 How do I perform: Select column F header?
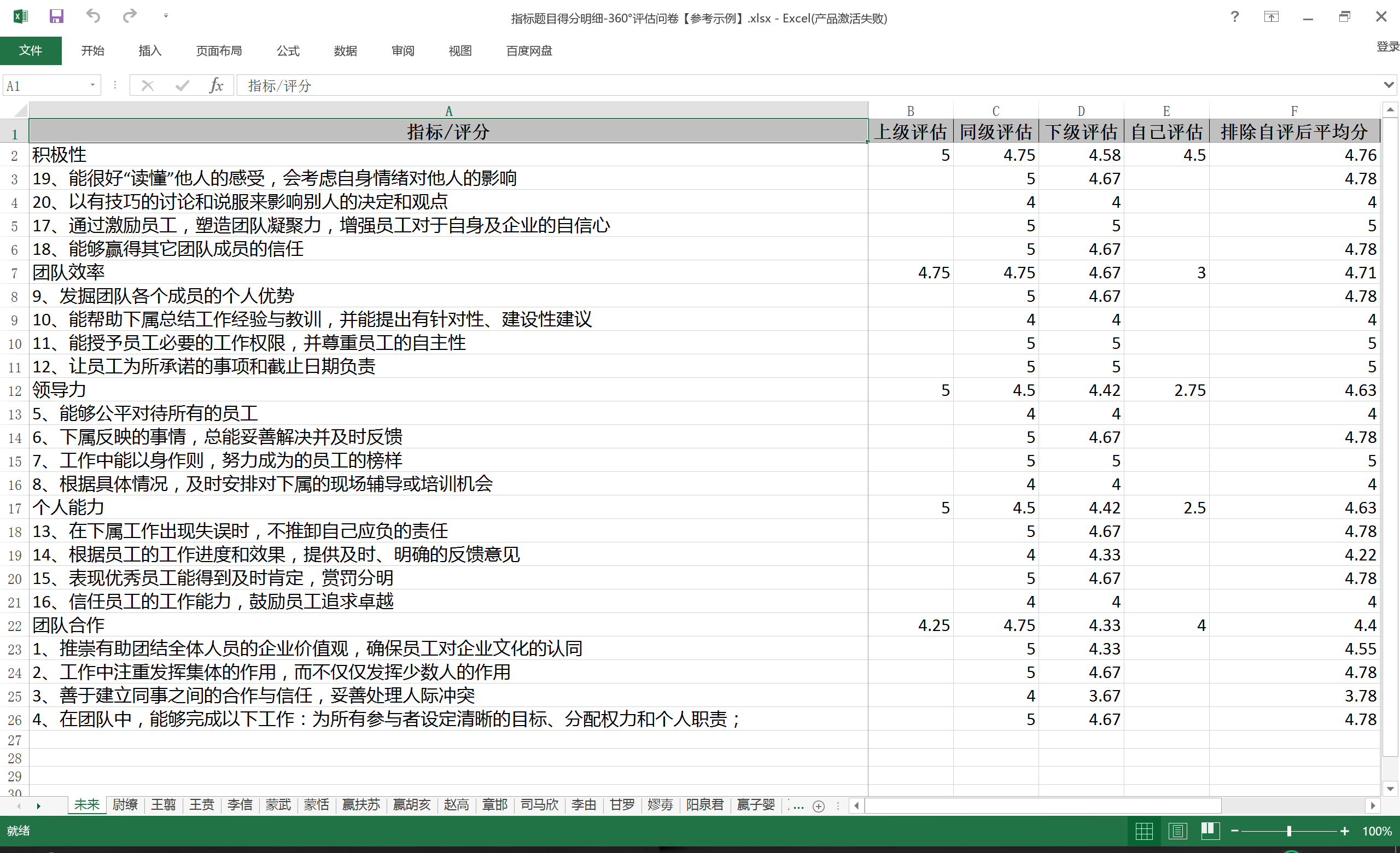pos(1294,110)
